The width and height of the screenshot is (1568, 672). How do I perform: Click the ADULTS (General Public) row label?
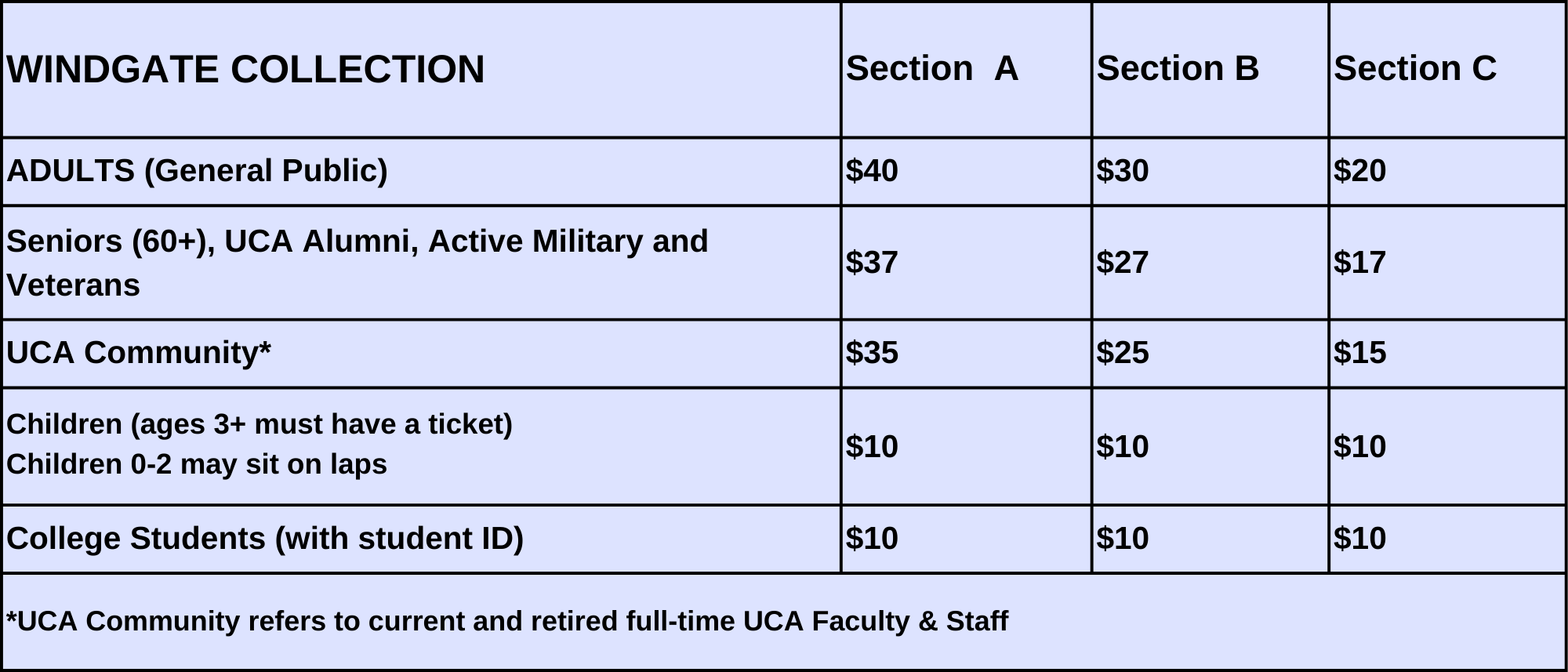[197, 171]
